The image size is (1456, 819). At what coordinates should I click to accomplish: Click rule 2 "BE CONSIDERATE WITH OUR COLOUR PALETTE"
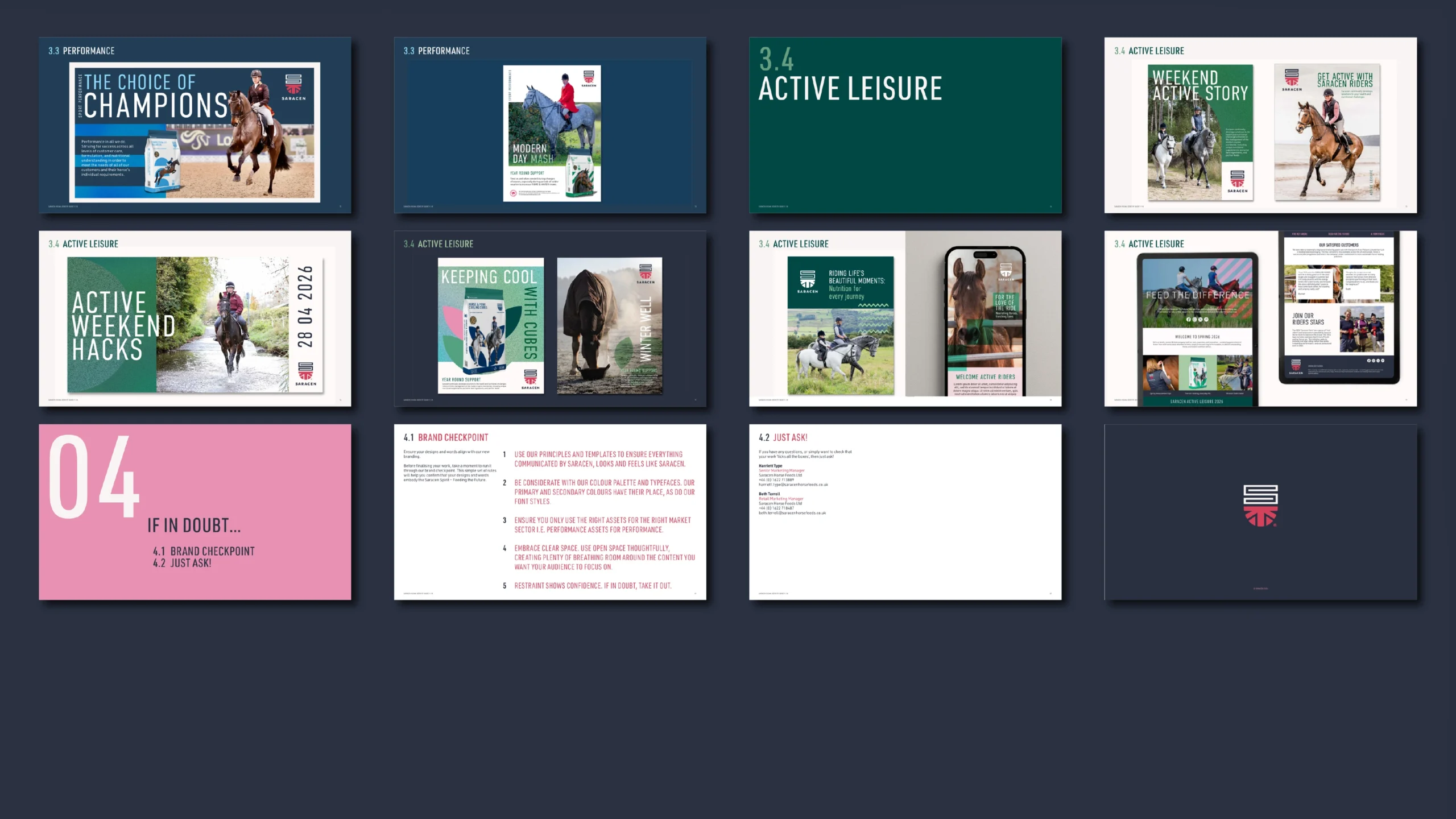click(605, 492)
